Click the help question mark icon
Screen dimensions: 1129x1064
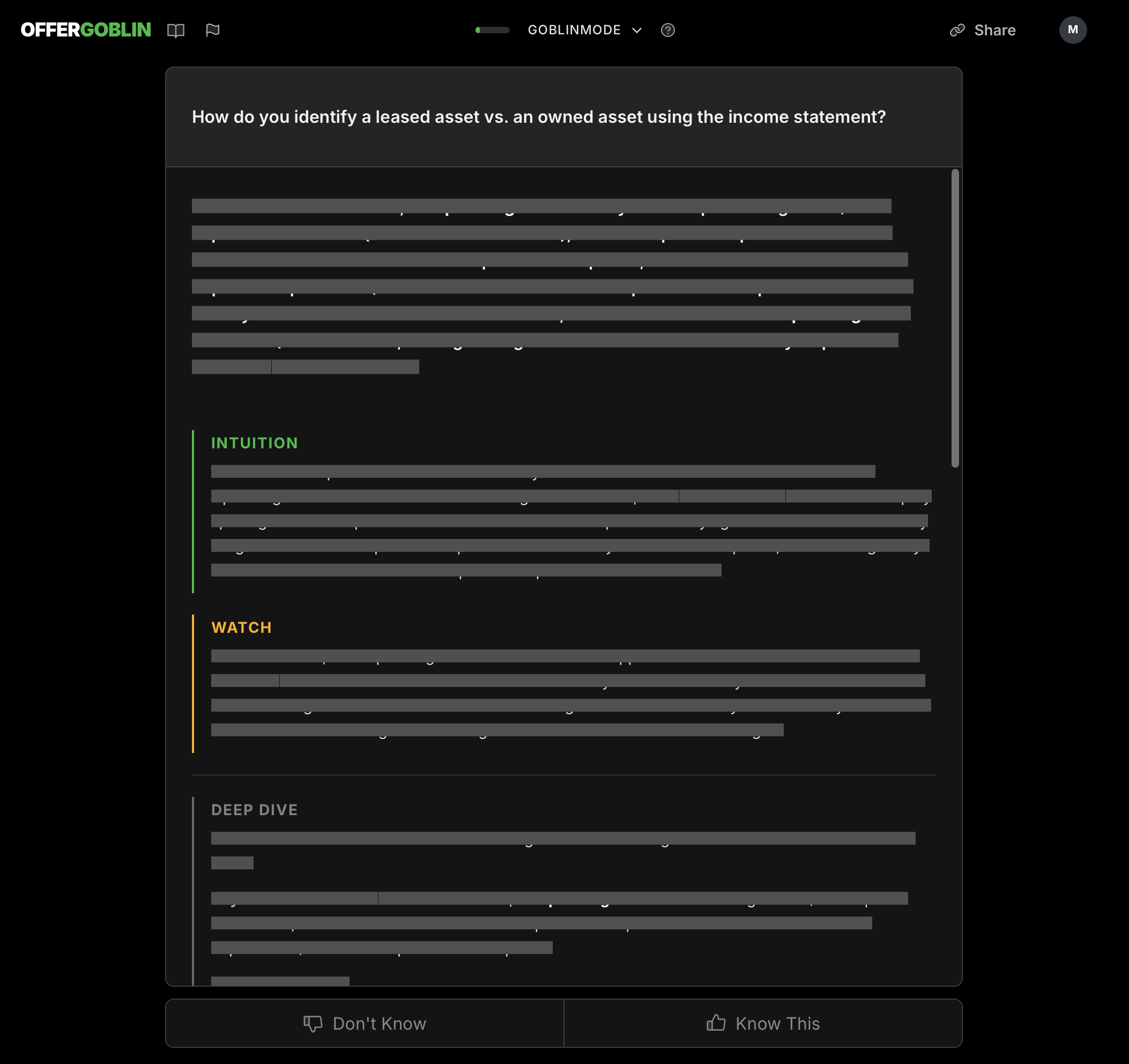pyautogui.click(x=668, y=30)
